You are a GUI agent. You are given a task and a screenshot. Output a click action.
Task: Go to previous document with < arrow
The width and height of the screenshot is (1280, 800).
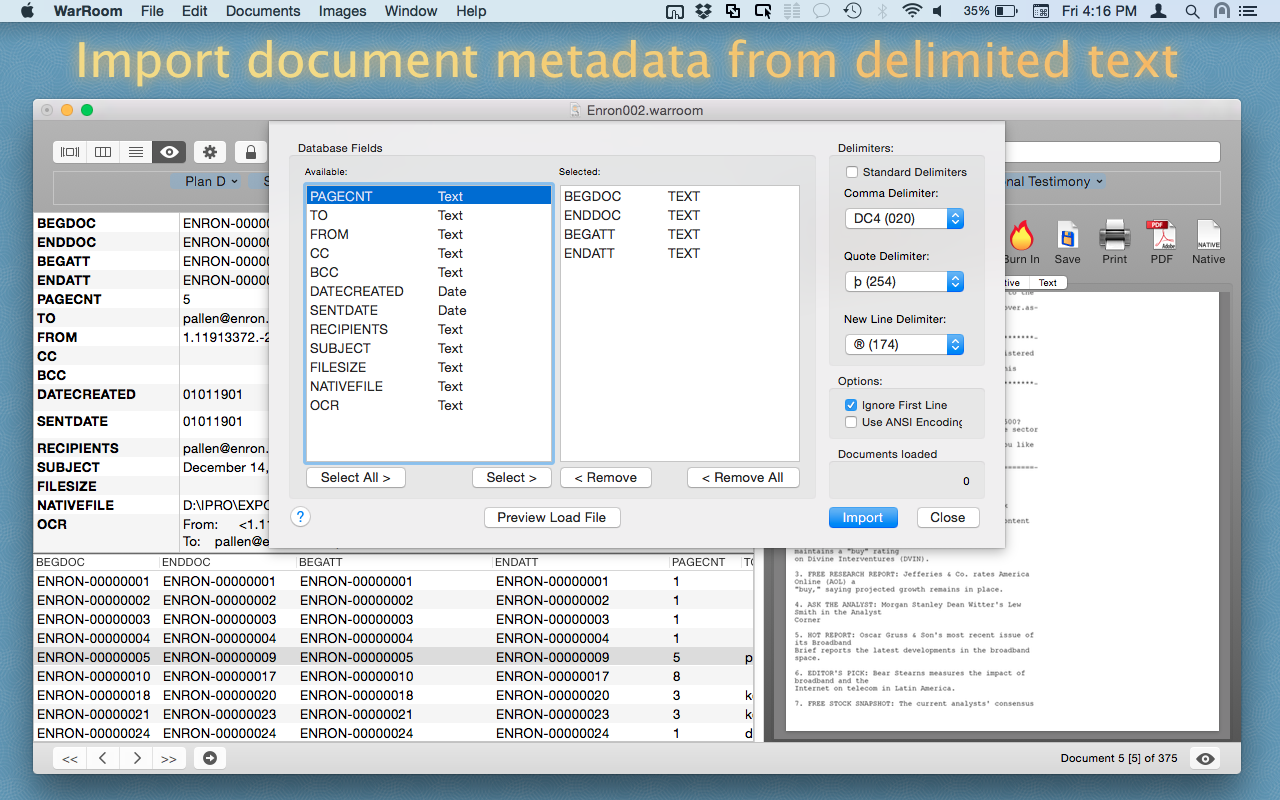(103, 758)
